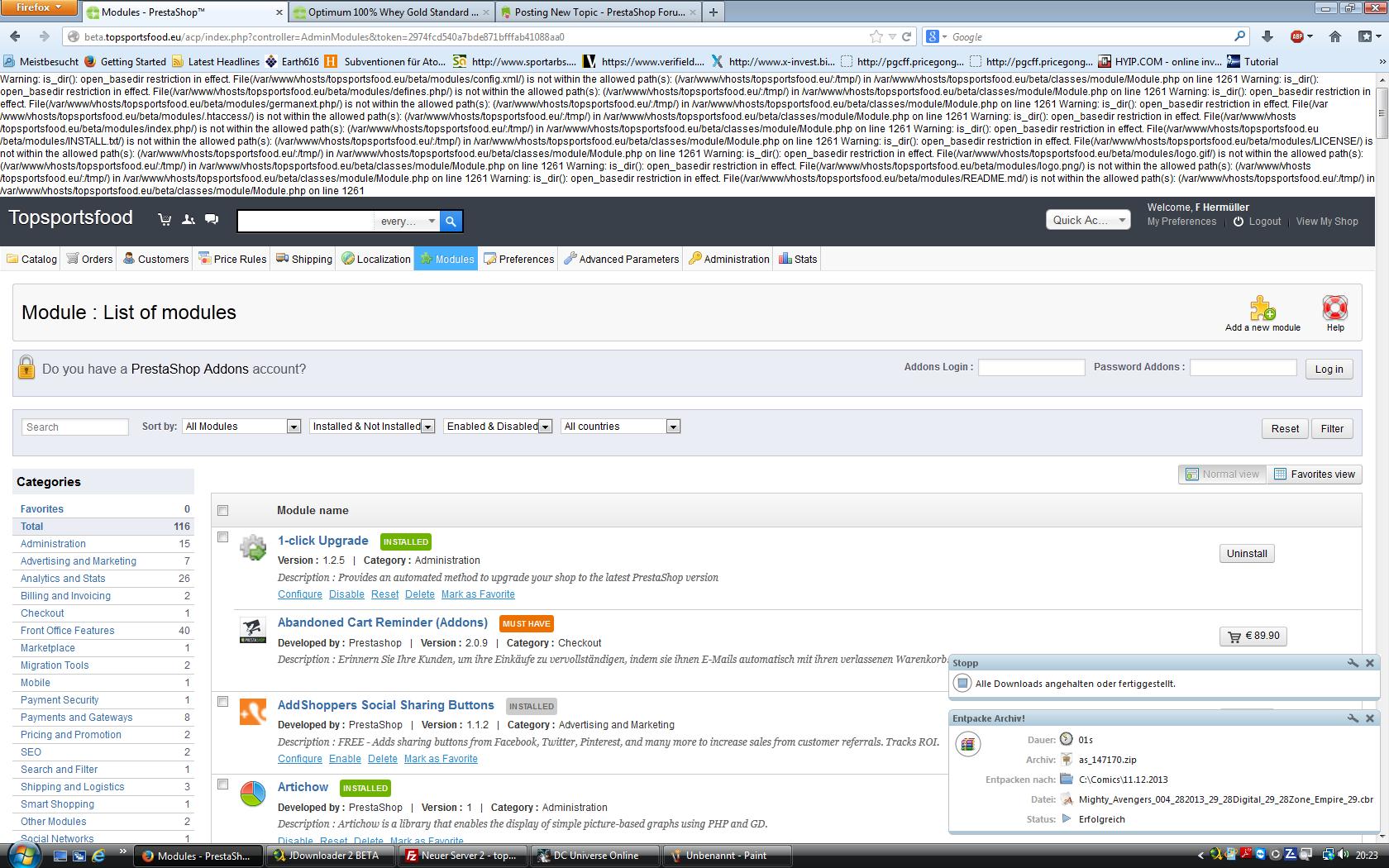The width and height of the screenshot is (1389, 868).
Task: Click the 1-click Upgrade module icon
Action: click(x=253, y=547)
